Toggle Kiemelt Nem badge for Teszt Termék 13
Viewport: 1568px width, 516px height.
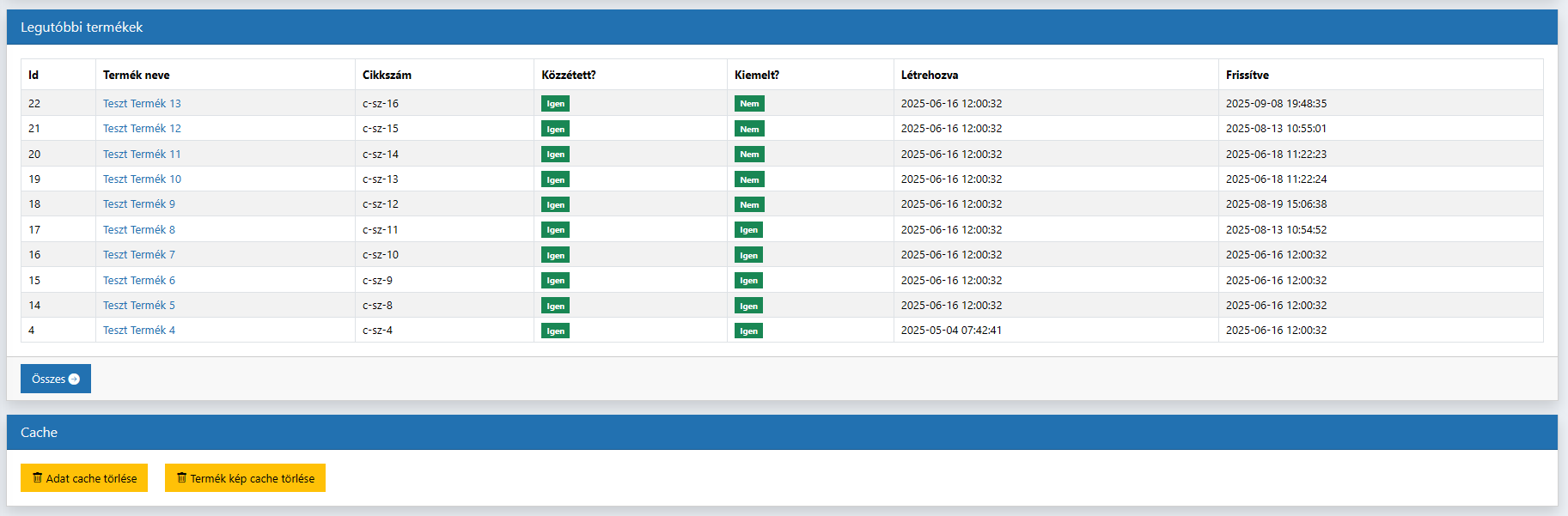pyautogui.click(x=749, y=104)
